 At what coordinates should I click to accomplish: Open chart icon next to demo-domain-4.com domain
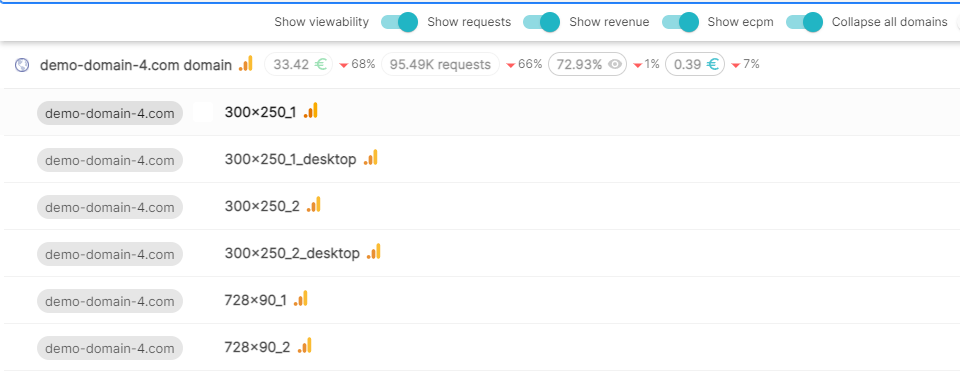pos(246,63)
